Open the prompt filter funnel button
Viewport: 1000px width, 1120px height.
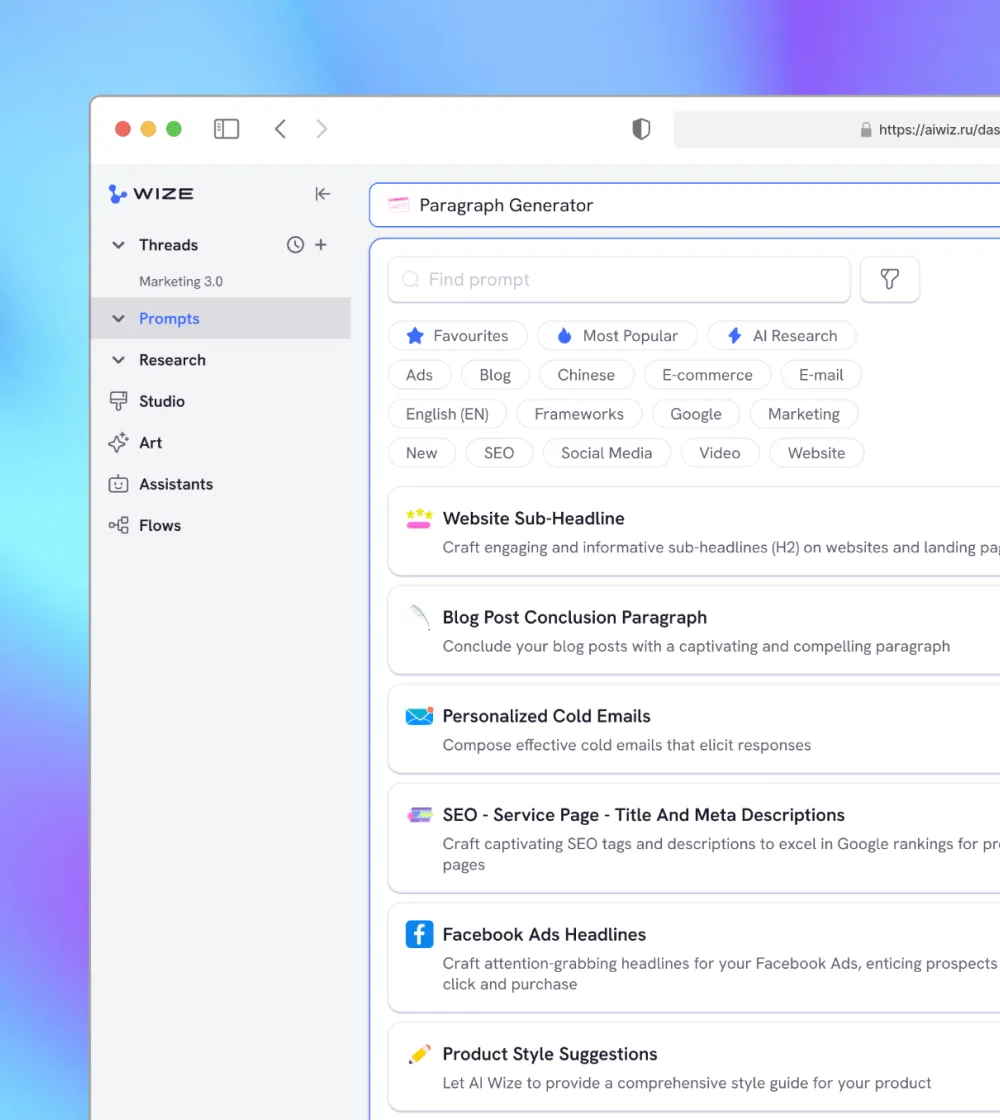[889, 280]
